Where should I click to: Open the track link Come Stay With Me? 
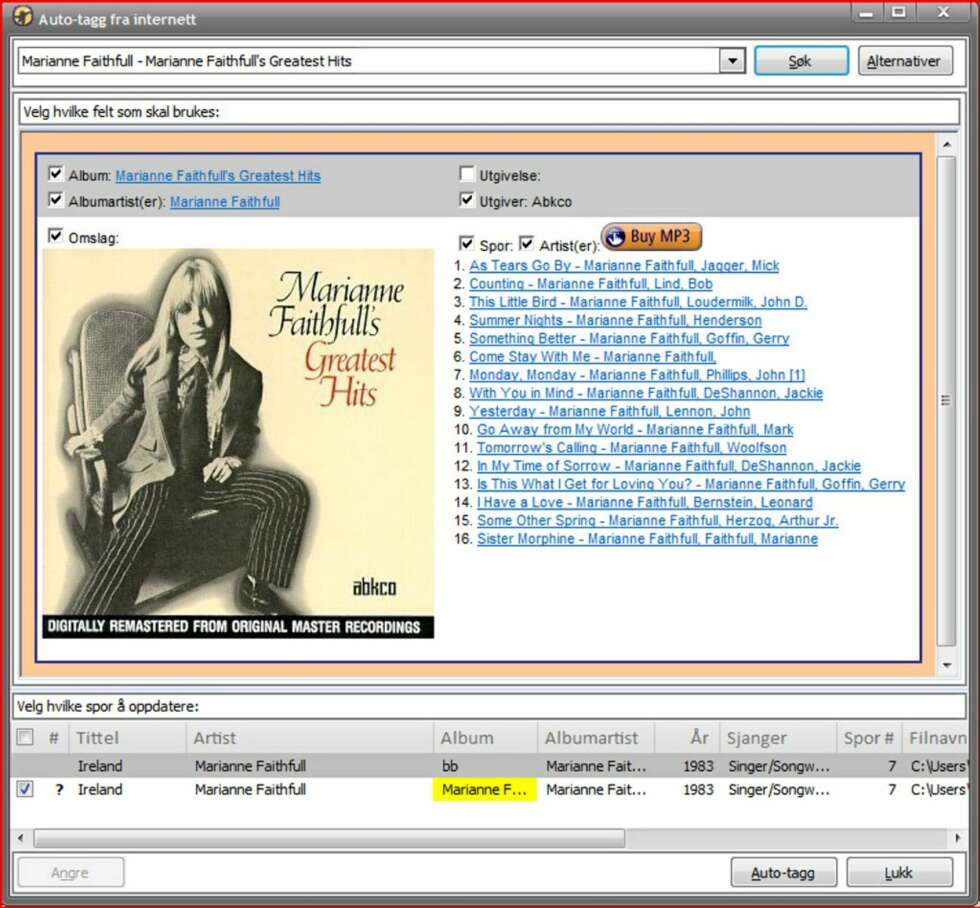click(x=592, y=356)
